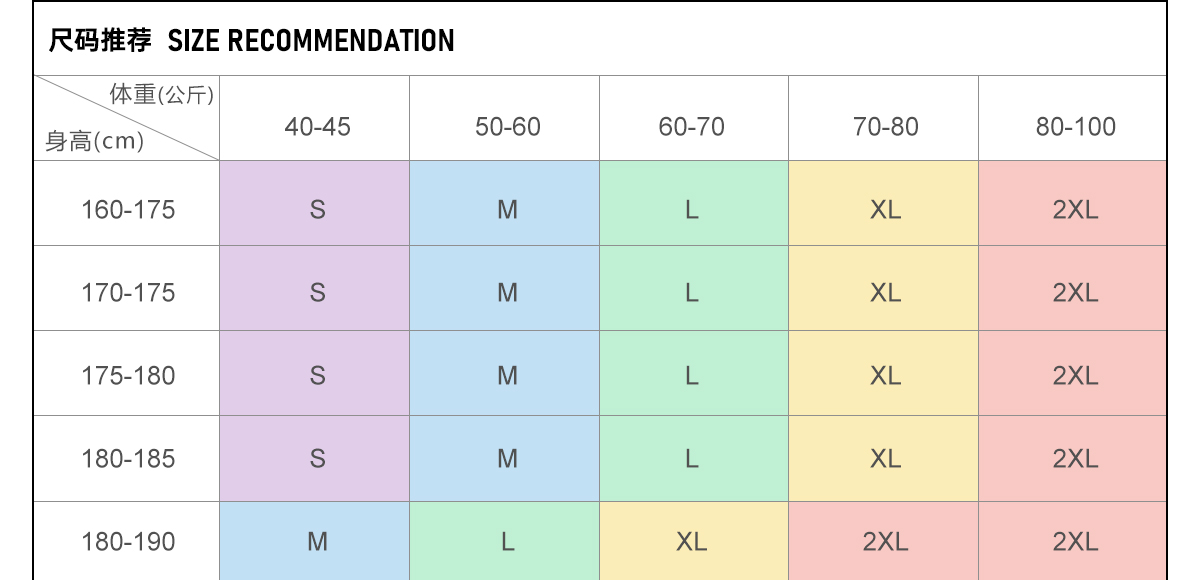Screen dimensions: 1200x580
Task: Click the 60-70 weight column header
Action: click(x=691, y=127)
